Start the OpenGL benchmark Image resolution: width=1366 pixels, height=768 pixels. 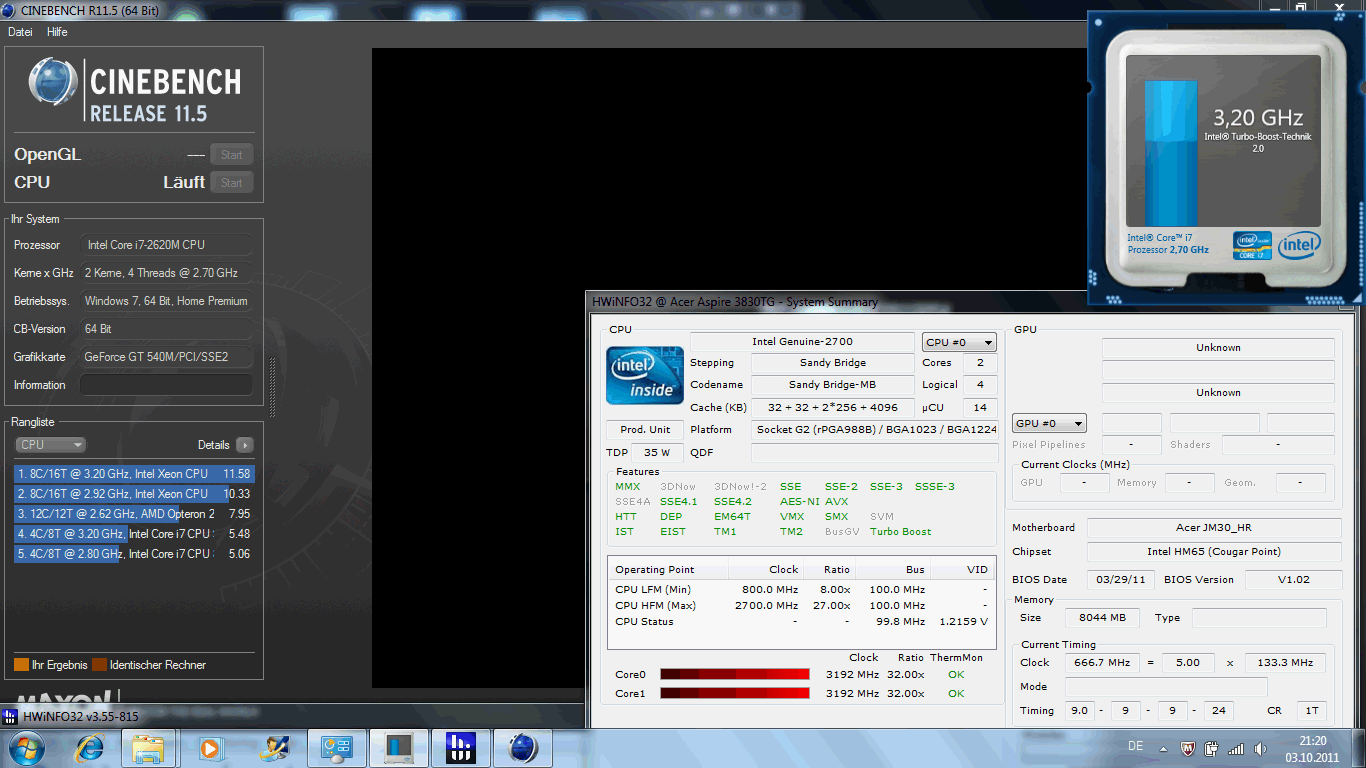tap(231, 154)
